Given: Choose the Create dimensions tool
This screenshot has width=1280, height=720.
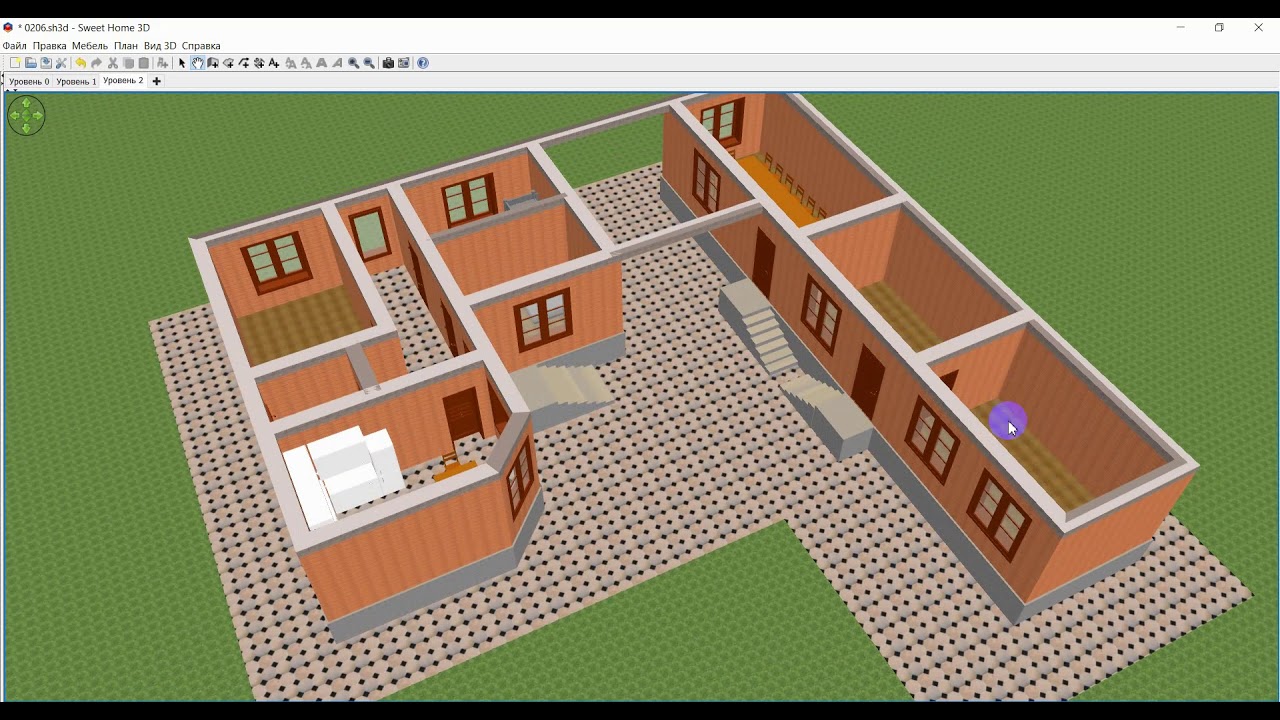Looking at the screenshot, I should tap(259, 63).
